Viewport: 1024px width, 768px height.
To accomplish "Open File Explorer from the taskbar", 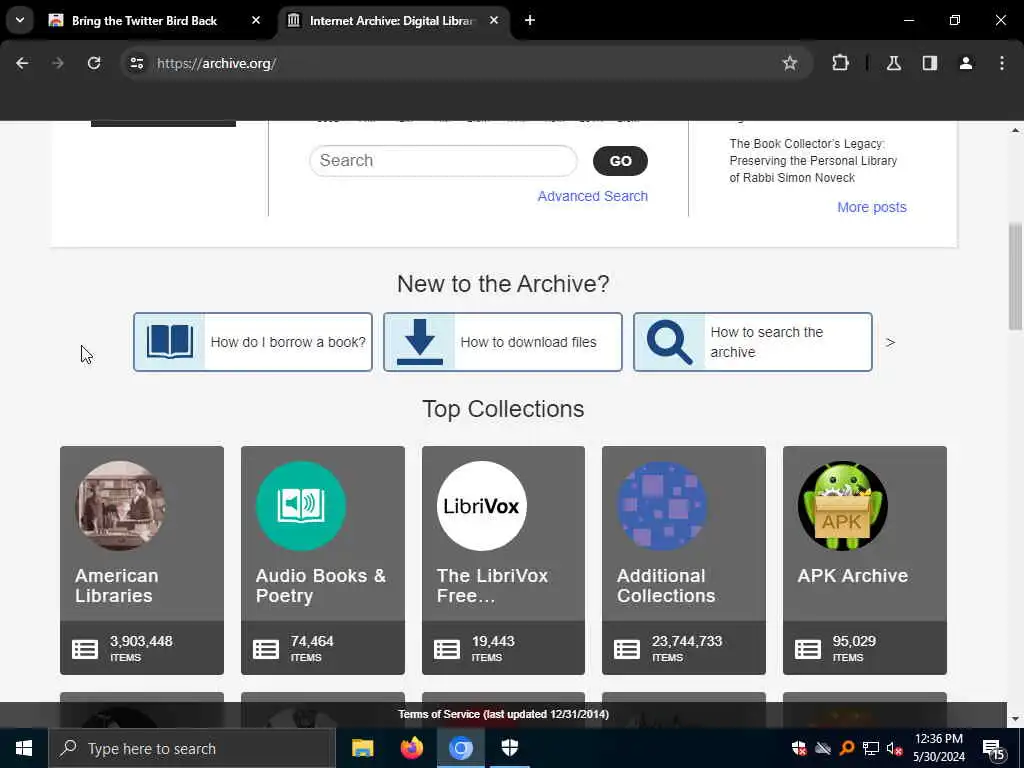I will (x=362, y=748).
